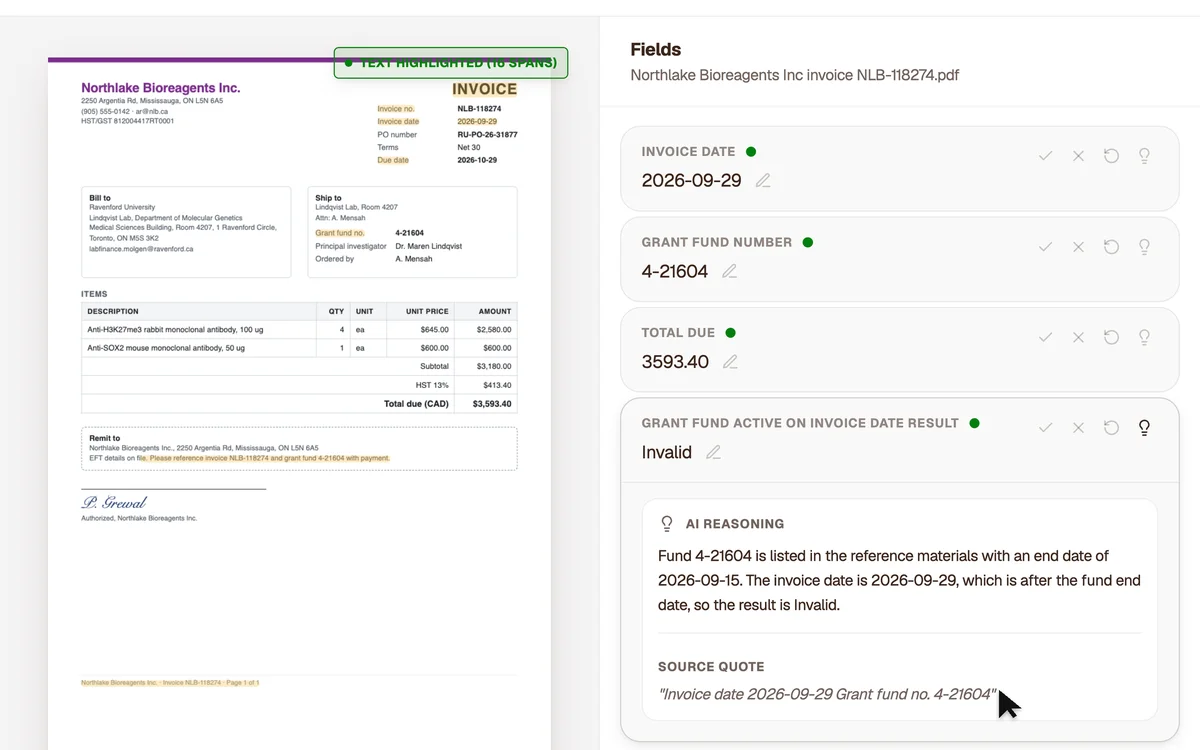Reset the Grant Fund Number field
This screenshot has height=750, width=1200.
pyautogui.click(x=1111, y=246)
